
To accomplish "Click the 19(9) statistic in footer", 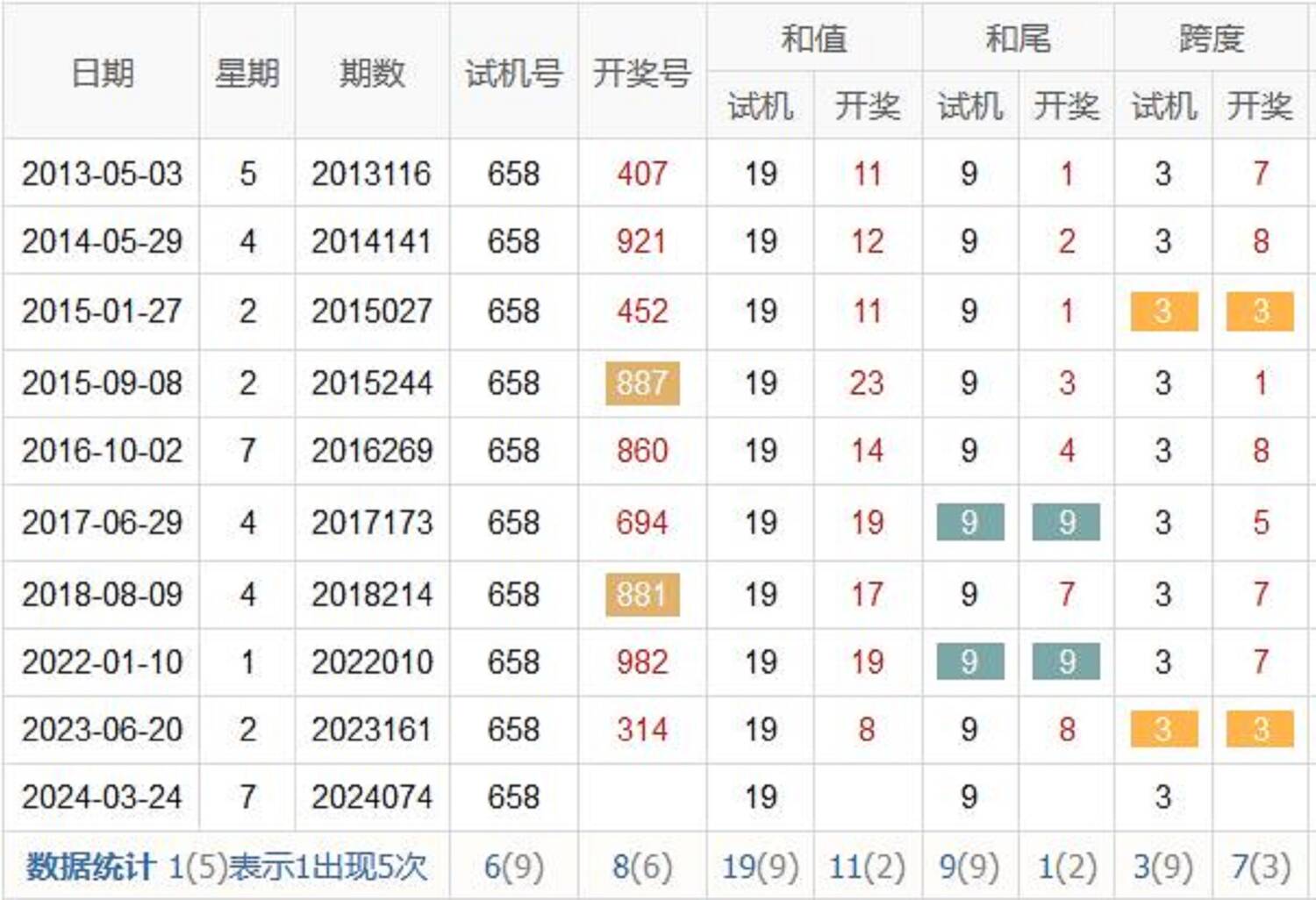I will [x=760, y=867].
